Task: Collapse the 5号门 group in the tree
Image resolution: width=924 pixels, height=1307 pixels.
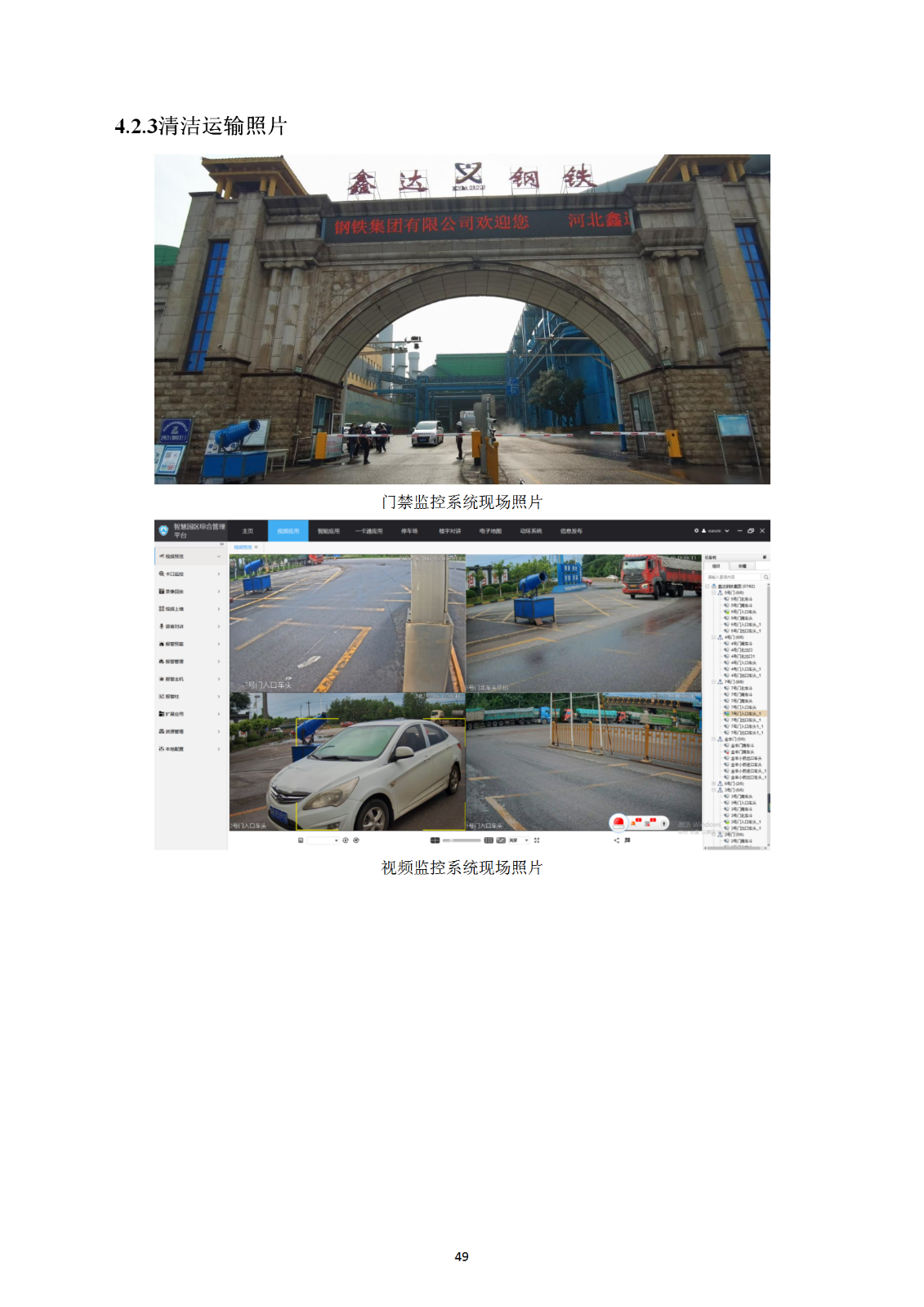Action: click(x=713, y=593)
